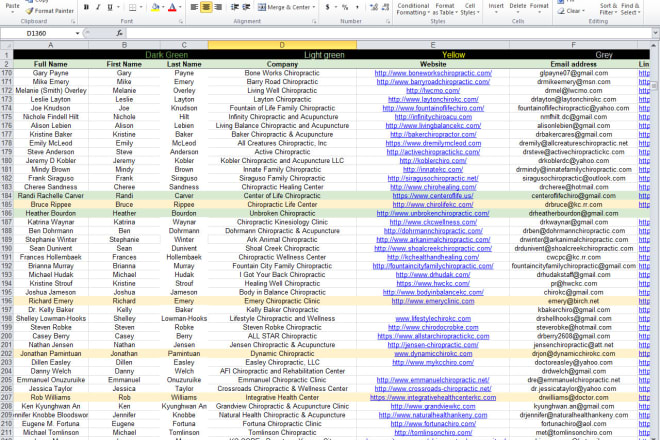
Task: Open Format cells menu
Action: click(539, 8)
